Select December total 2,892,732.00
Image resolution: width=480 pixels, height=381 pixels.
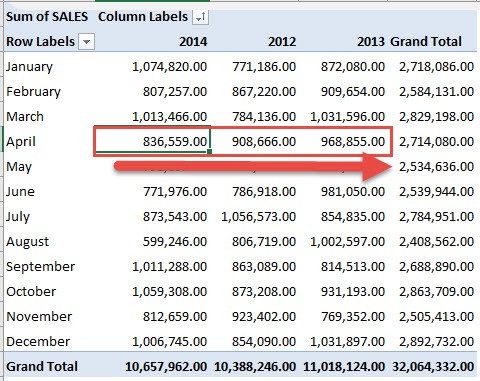click(x=437, y=342)
